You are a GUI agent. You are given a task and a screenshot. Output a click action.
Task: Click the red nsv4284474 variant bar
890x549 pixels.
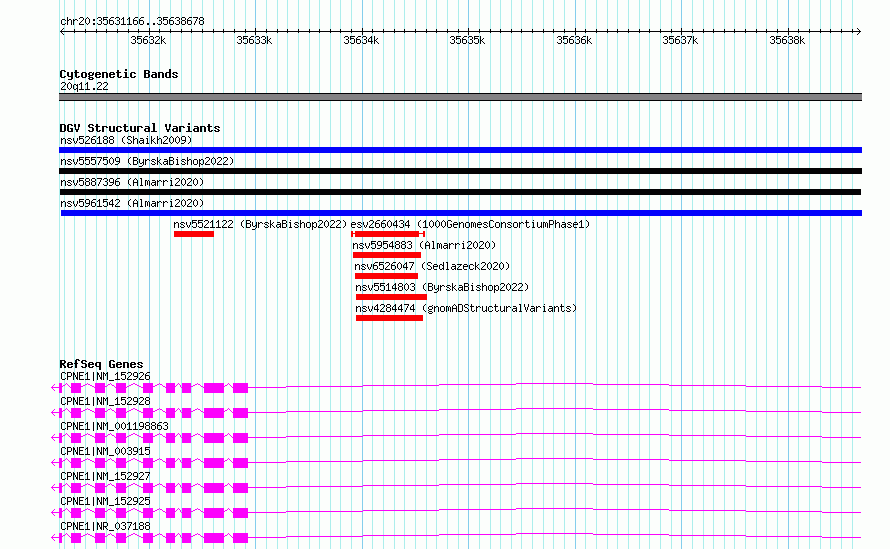click(x=389, y=318)
